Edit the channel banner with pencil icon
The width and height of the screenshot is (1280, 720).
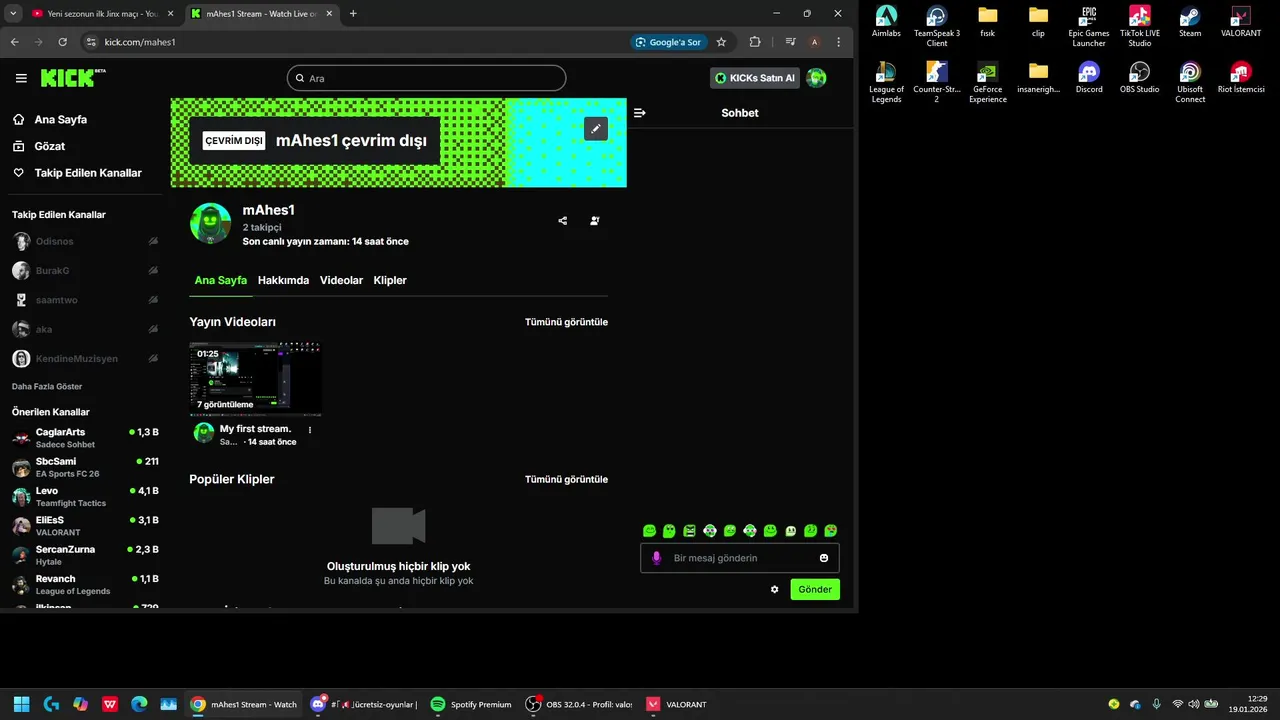[595, 128]
